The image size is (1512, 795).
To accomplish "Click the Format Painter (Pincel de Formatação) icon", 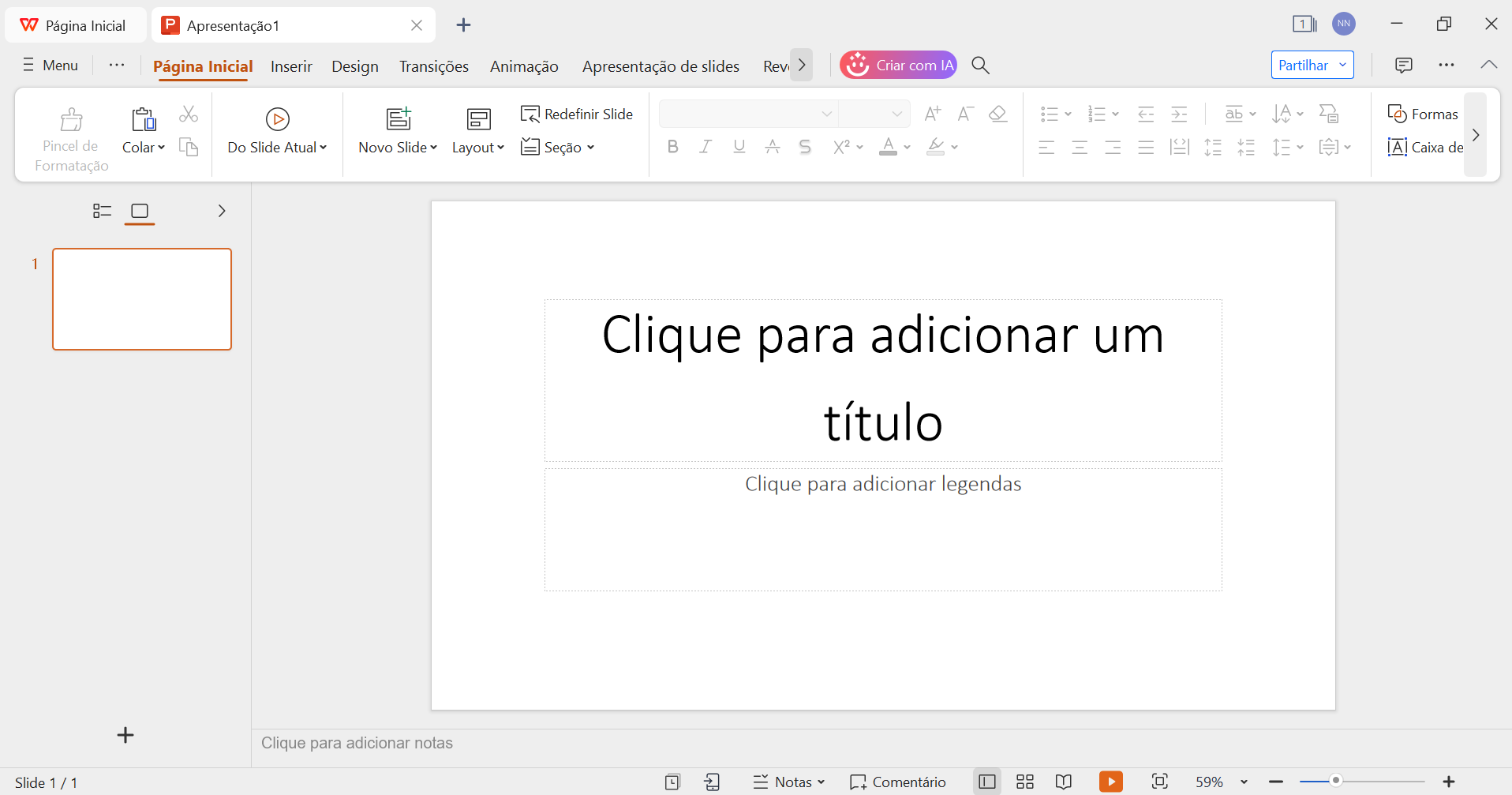I will (x=71, y=119).
